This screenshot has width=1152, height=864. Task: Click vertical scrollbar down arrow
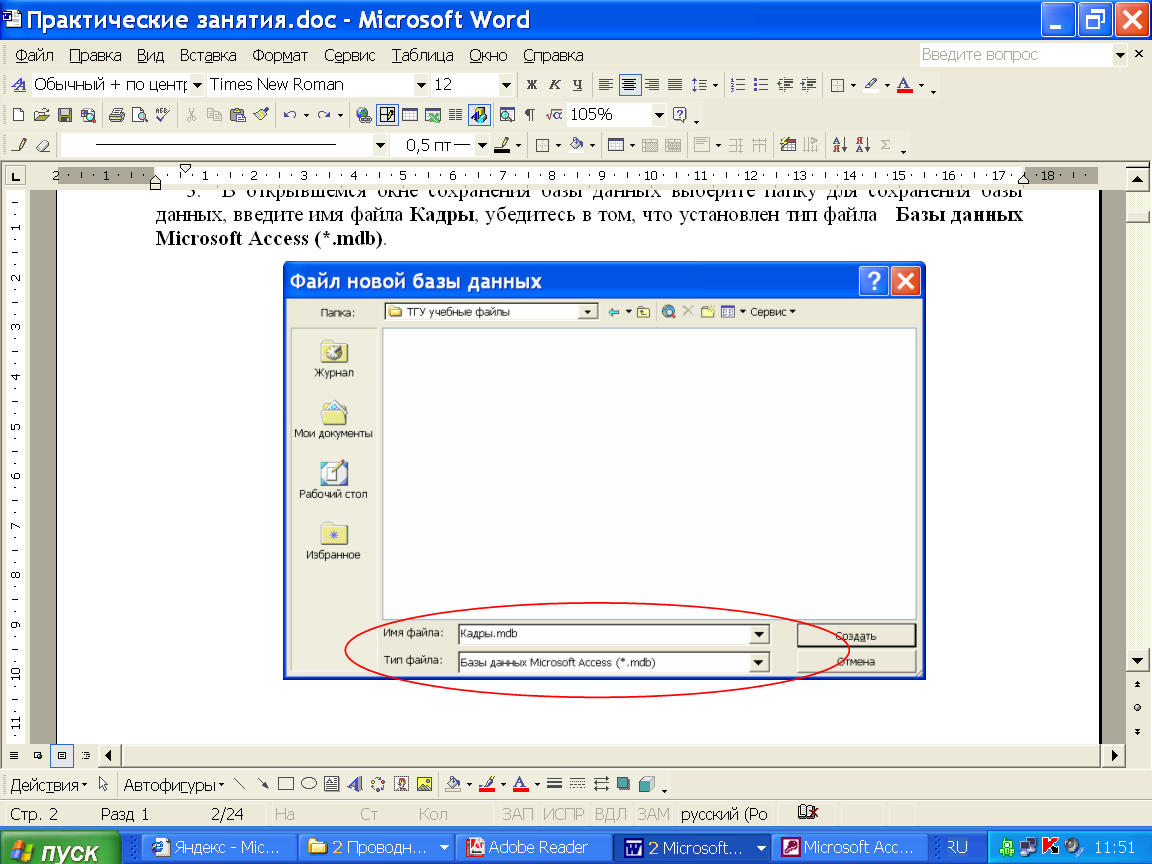pyautogui.click(x=1137, y=660)
